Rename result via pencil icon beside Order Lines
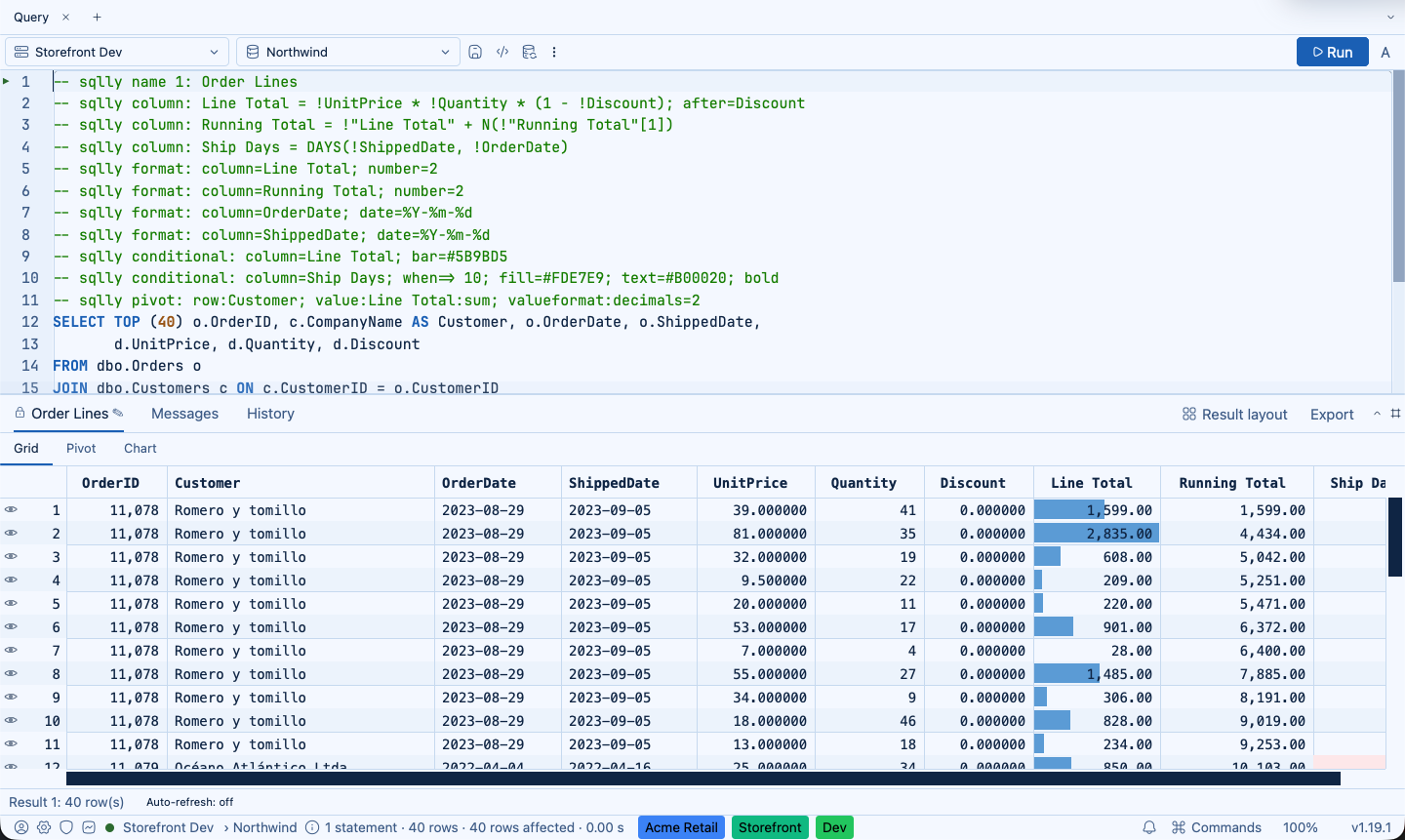 118,413
